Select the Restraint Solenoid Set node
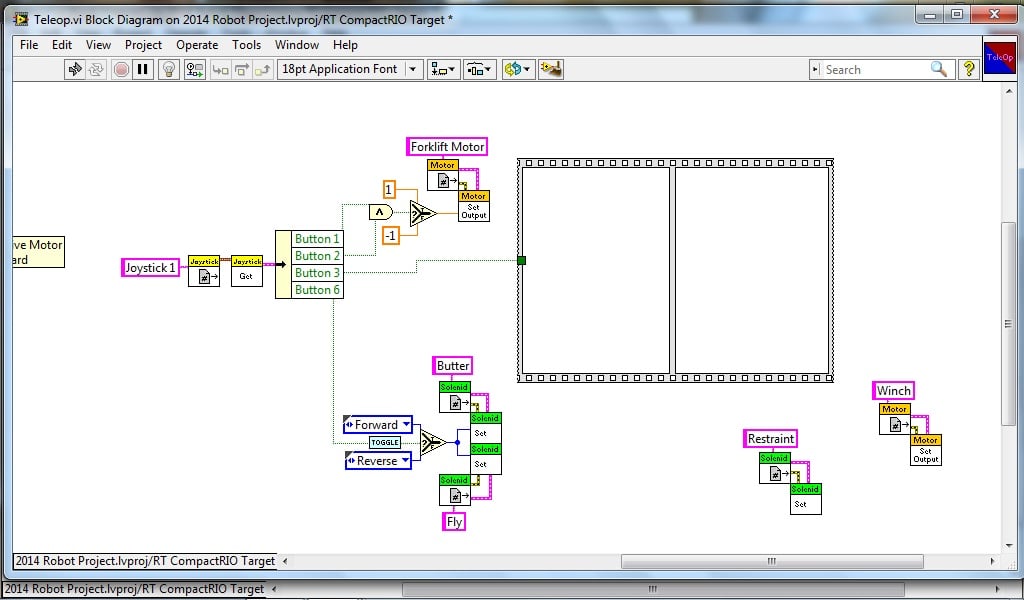 click(806, 499)
